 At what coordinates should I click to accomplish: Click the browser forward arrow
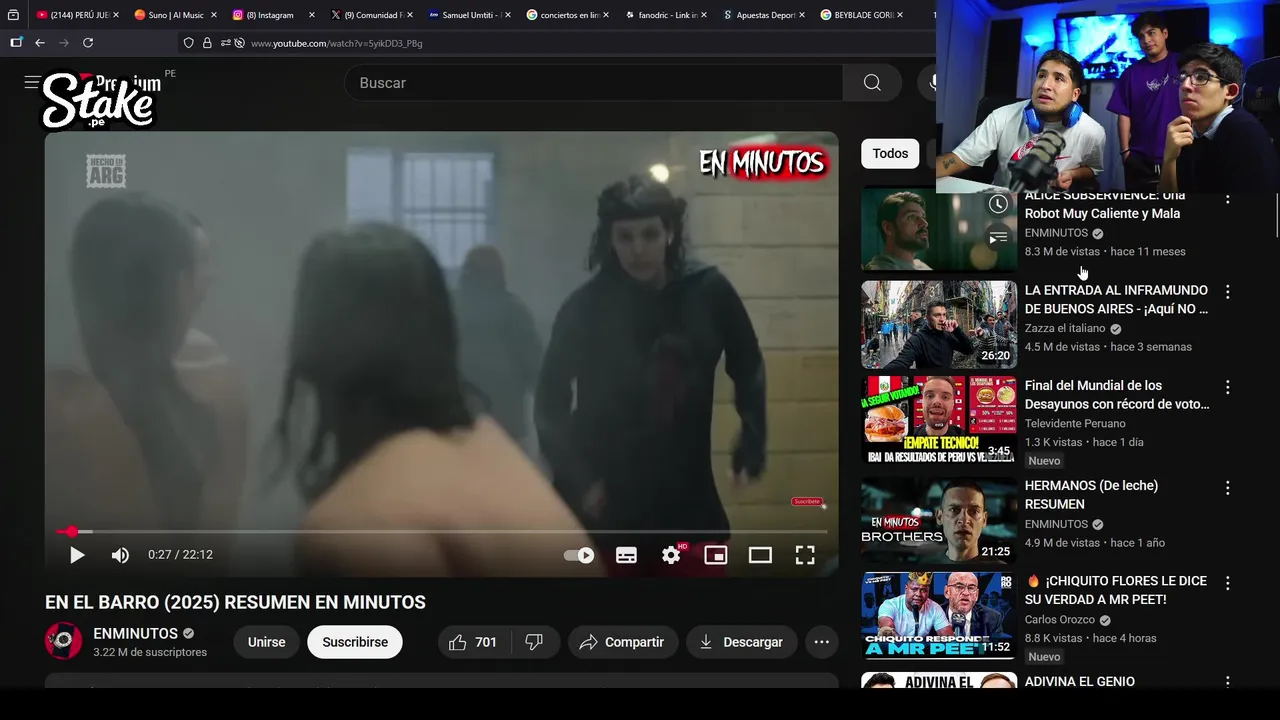64,43
